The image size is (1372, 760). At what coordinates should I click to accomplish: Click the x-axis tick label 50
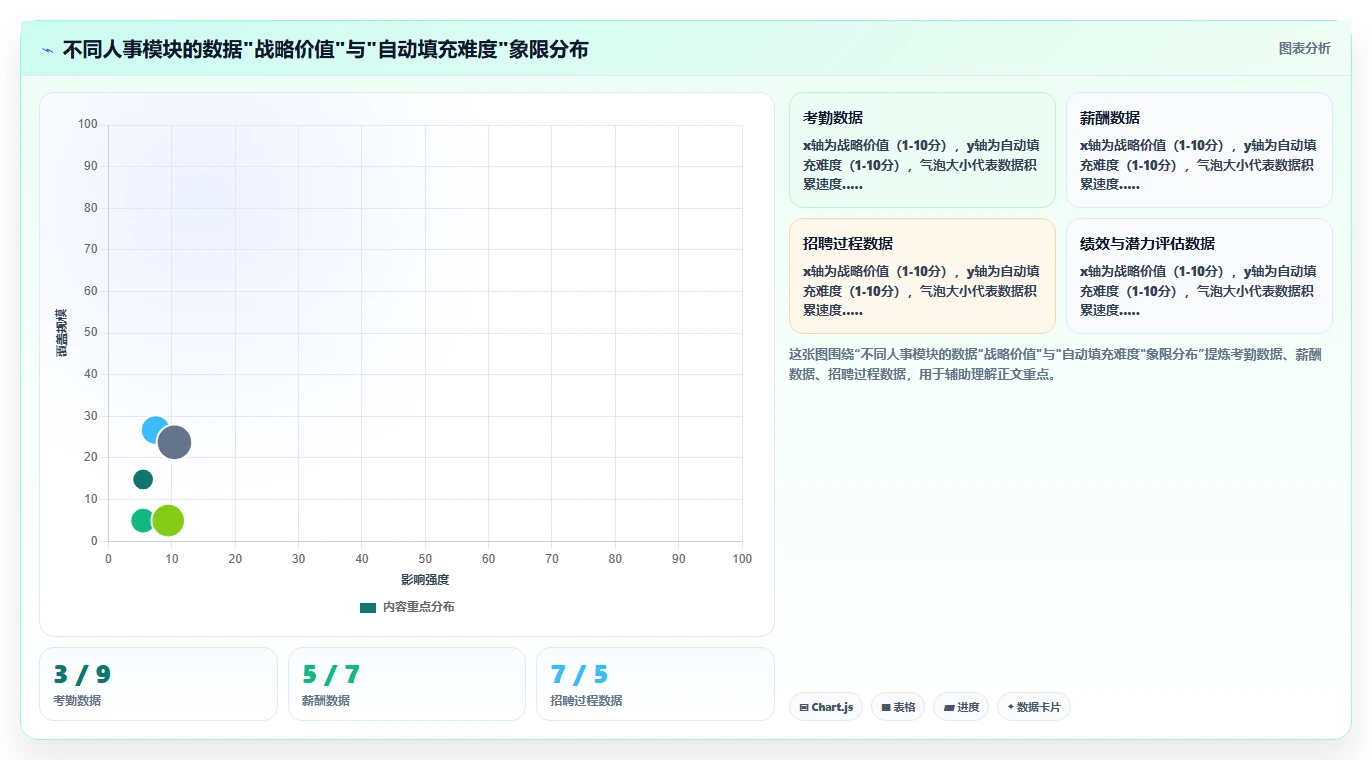[x=425, y=559]
